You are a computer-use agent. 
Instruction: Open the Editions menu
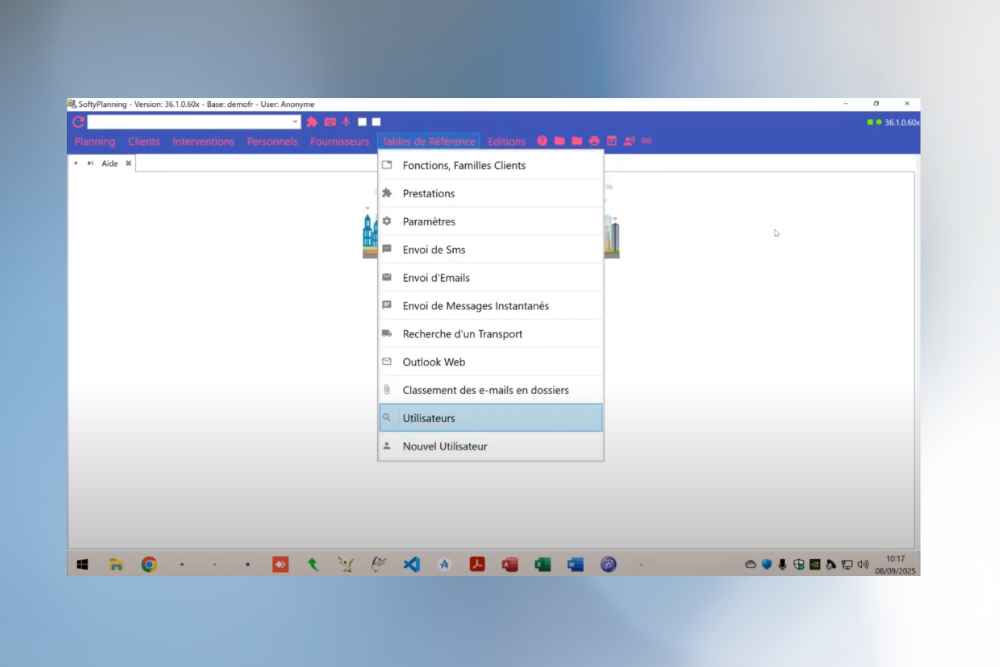(506, 142)
